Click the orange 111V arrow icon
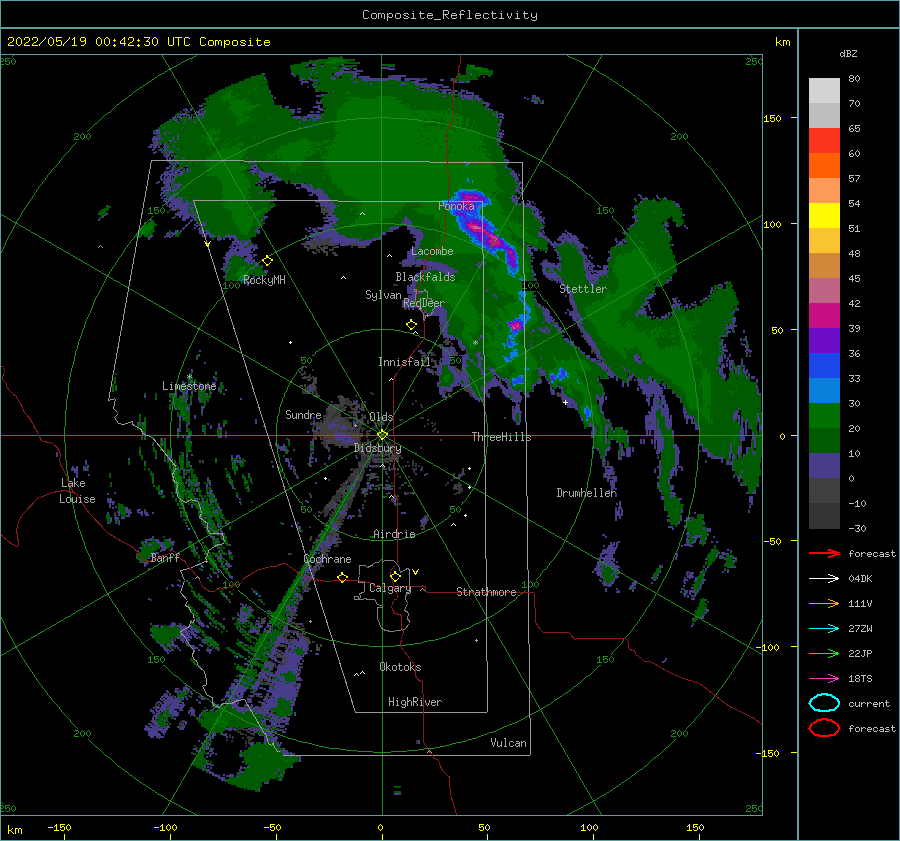The height and width of the screenshot is (841, 900). pos(824,603)
